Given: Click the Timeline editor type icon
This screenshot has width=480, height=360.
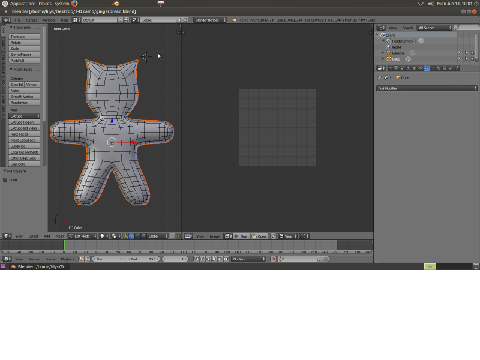Looking at the screenshot, I should click(x=7, y=259).
